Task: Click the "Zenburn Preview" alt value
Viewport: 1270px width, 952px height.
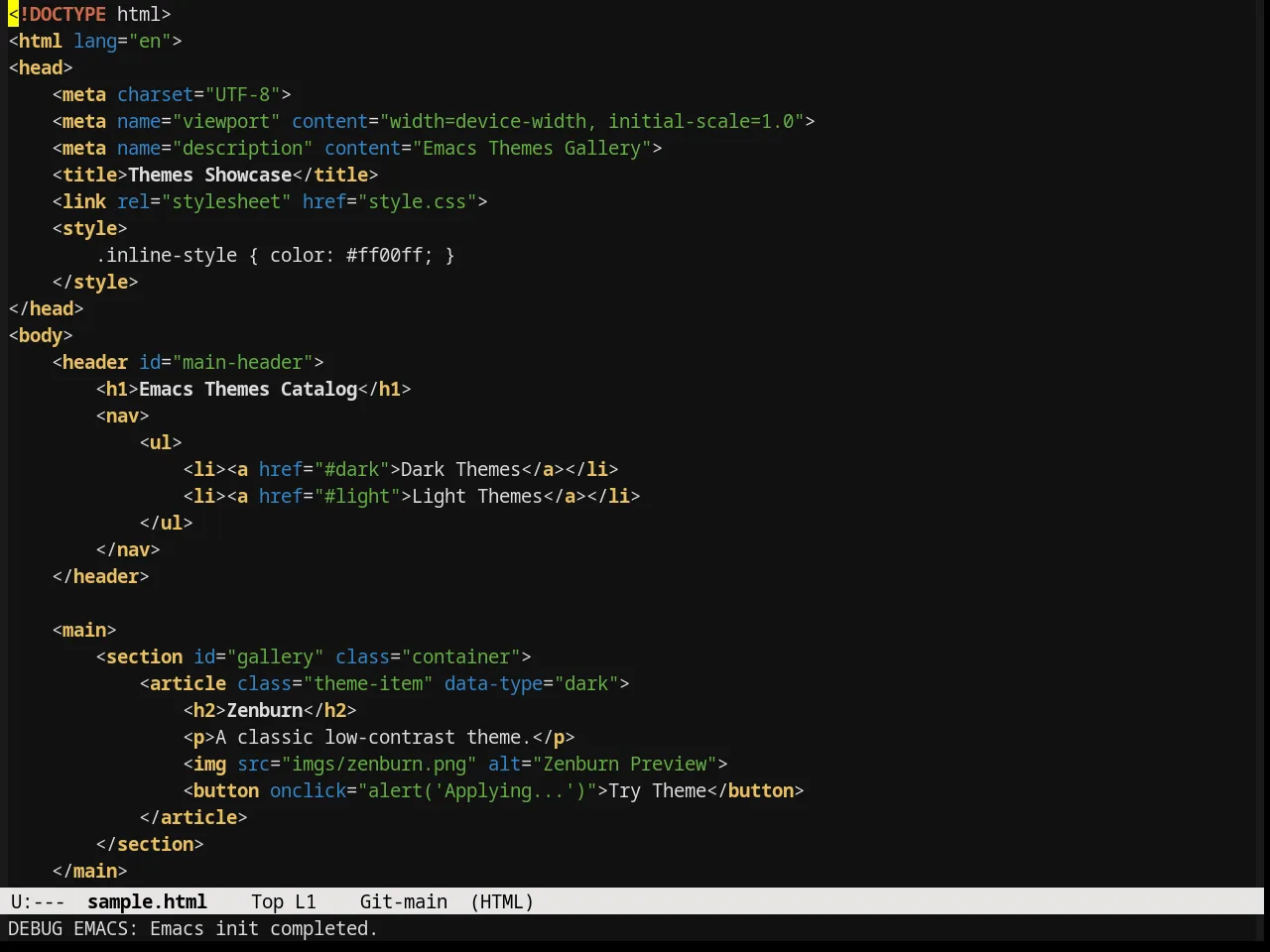Action: tap(625, 764)
